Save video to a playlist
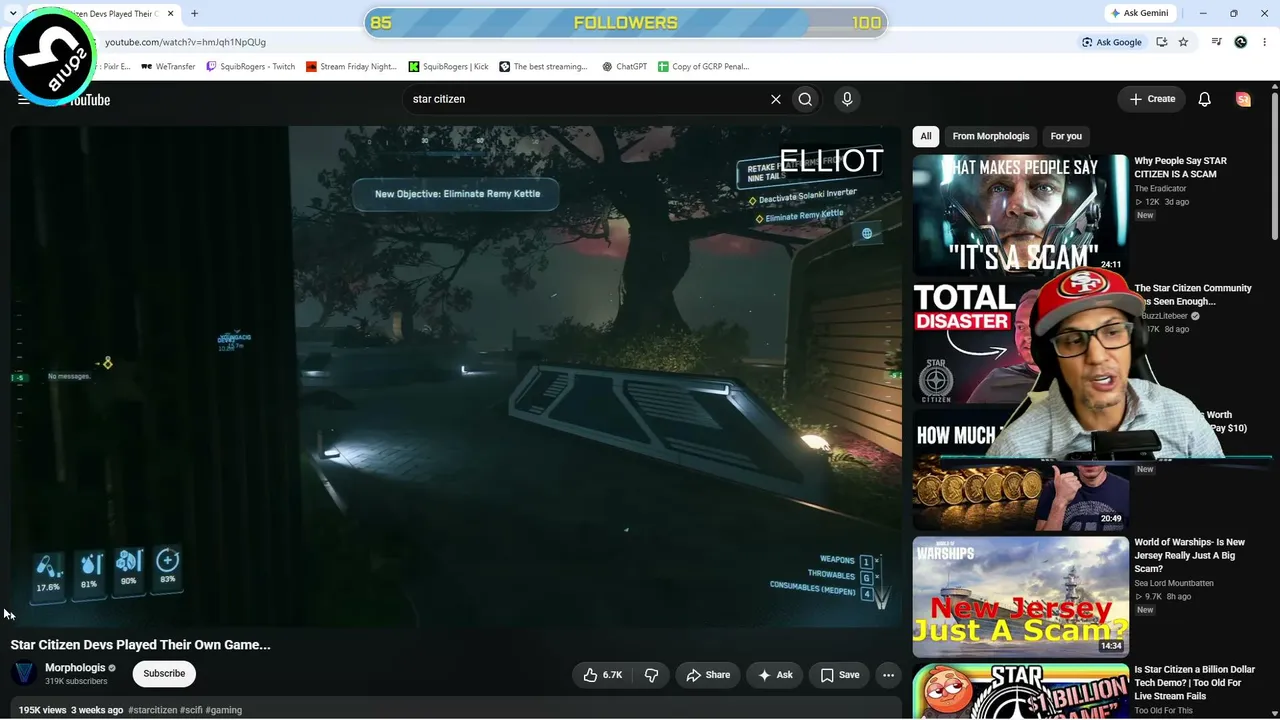This screenshot has width=1280, height=720. coord(840,675)
